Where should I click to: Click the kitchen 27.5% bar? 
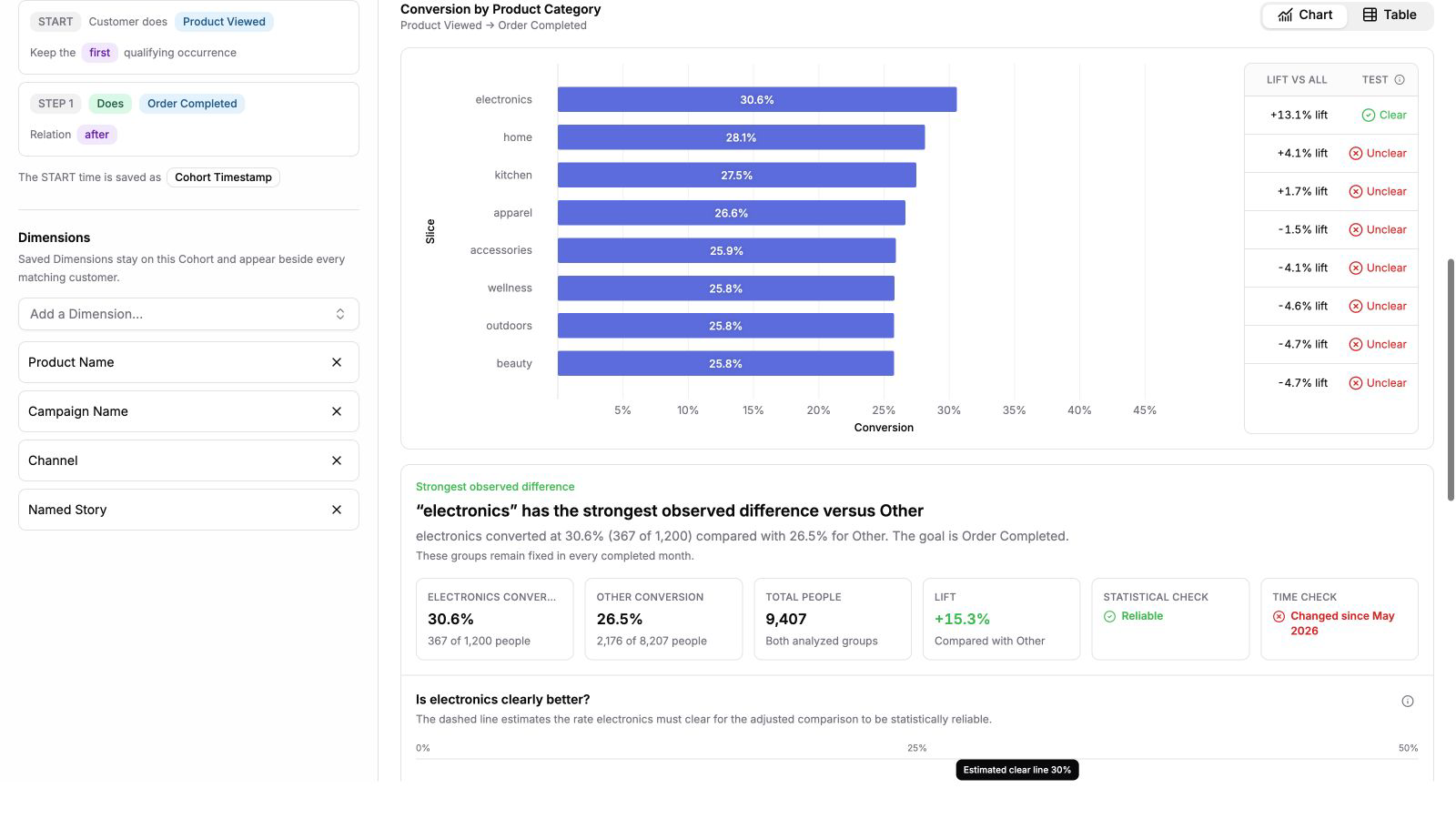[737, 175]
